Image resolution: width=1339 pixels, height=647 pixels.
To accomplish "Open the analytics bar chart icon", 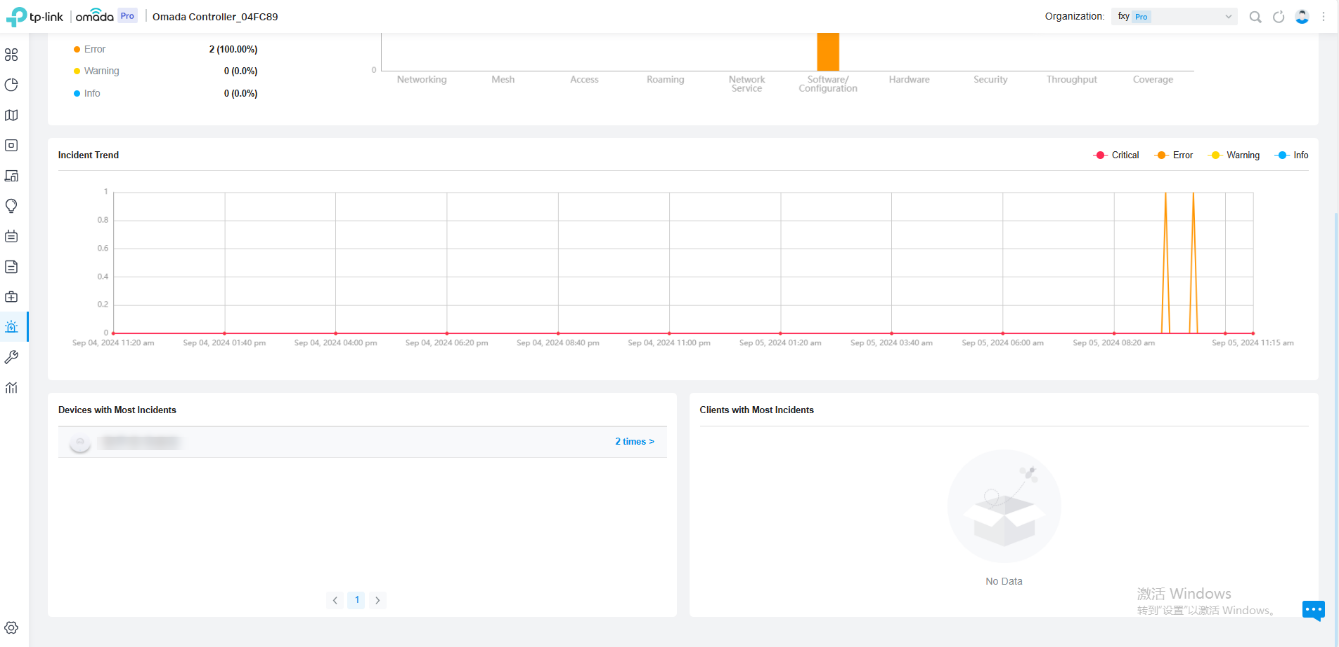I will [x=12, y=387].
